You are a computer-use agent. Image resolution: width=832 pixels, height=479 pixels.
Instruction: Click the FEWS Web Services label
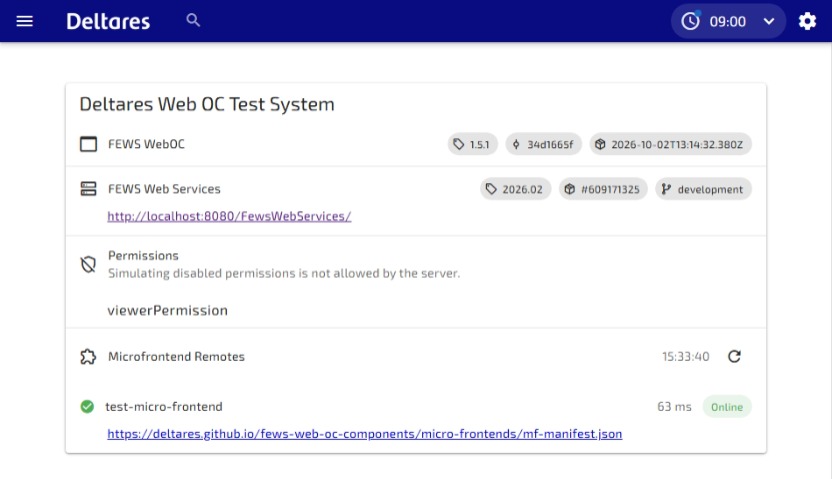click(164, 189)
